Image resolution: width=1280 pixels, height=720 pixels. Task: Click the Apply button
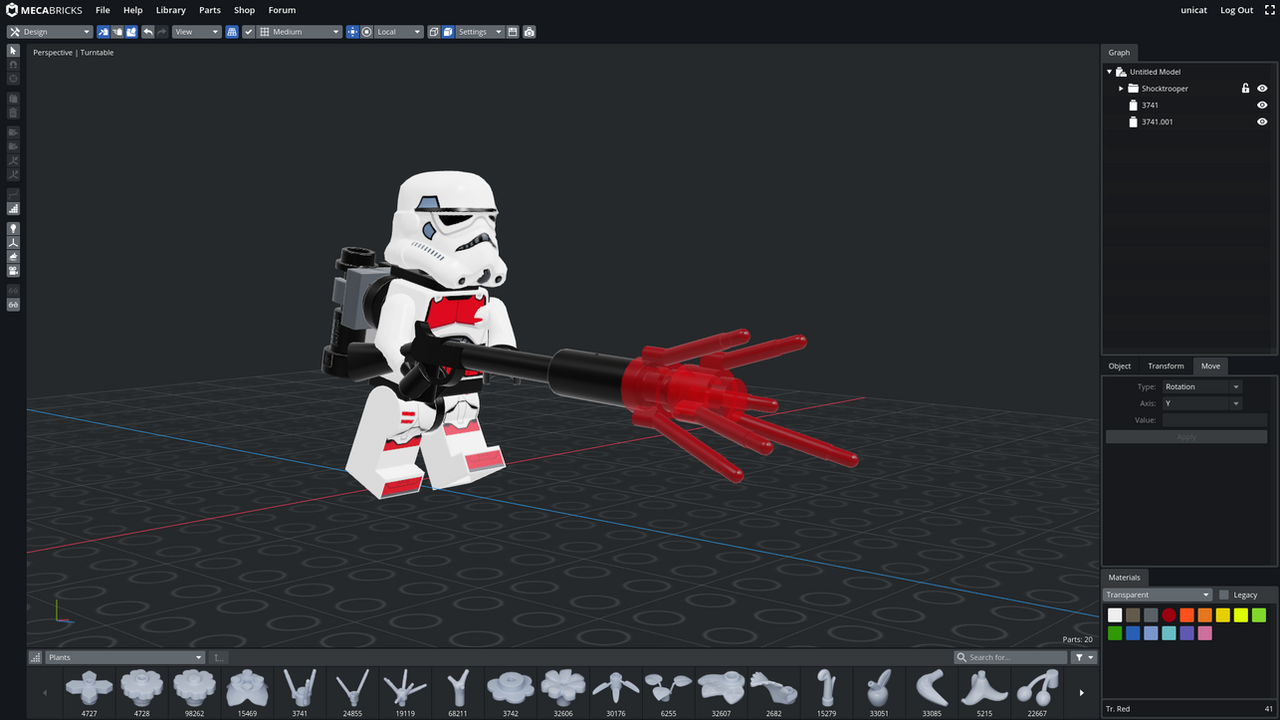tap(1186, 437)
